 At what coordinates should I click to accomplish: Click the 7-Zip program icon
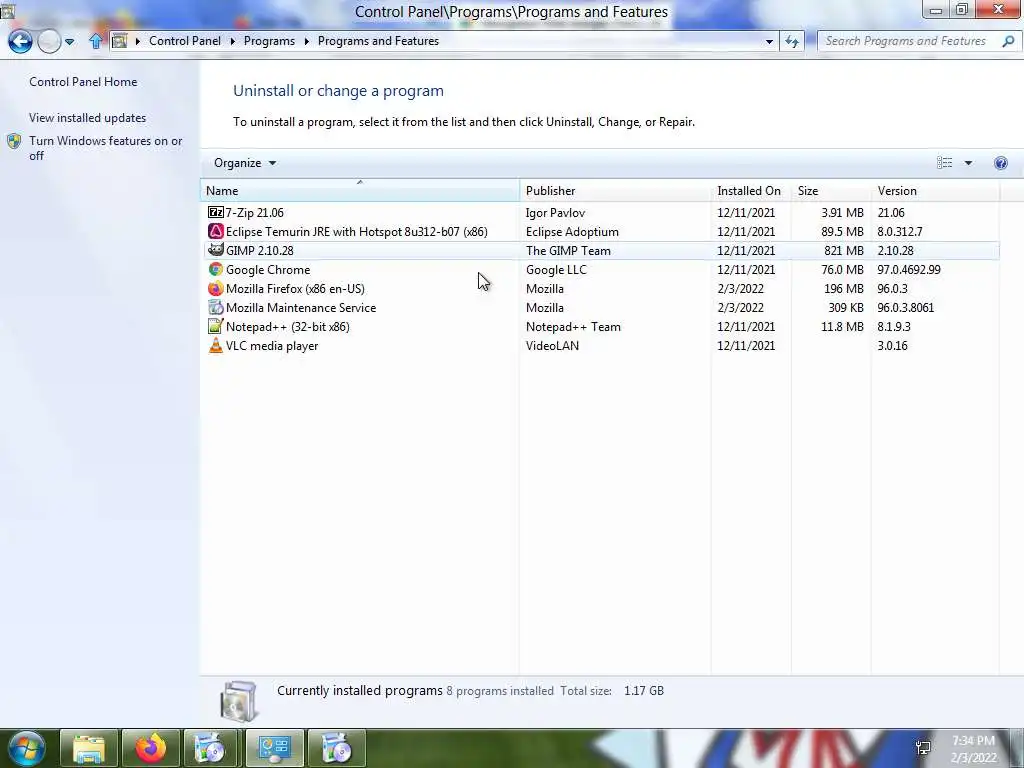point(216,212)
